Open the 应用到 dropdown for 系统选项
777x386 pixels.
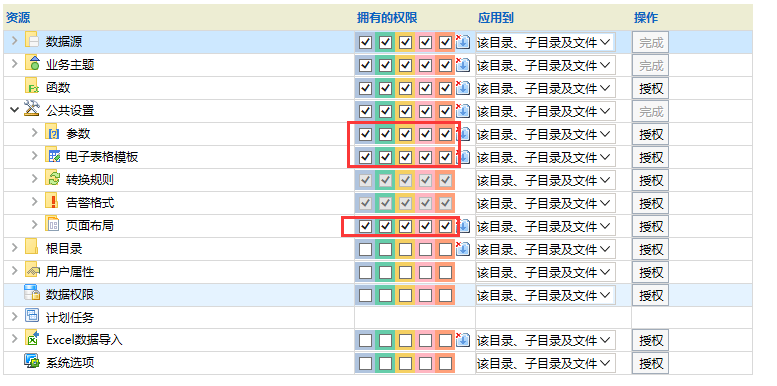click(x=545, y=364)
